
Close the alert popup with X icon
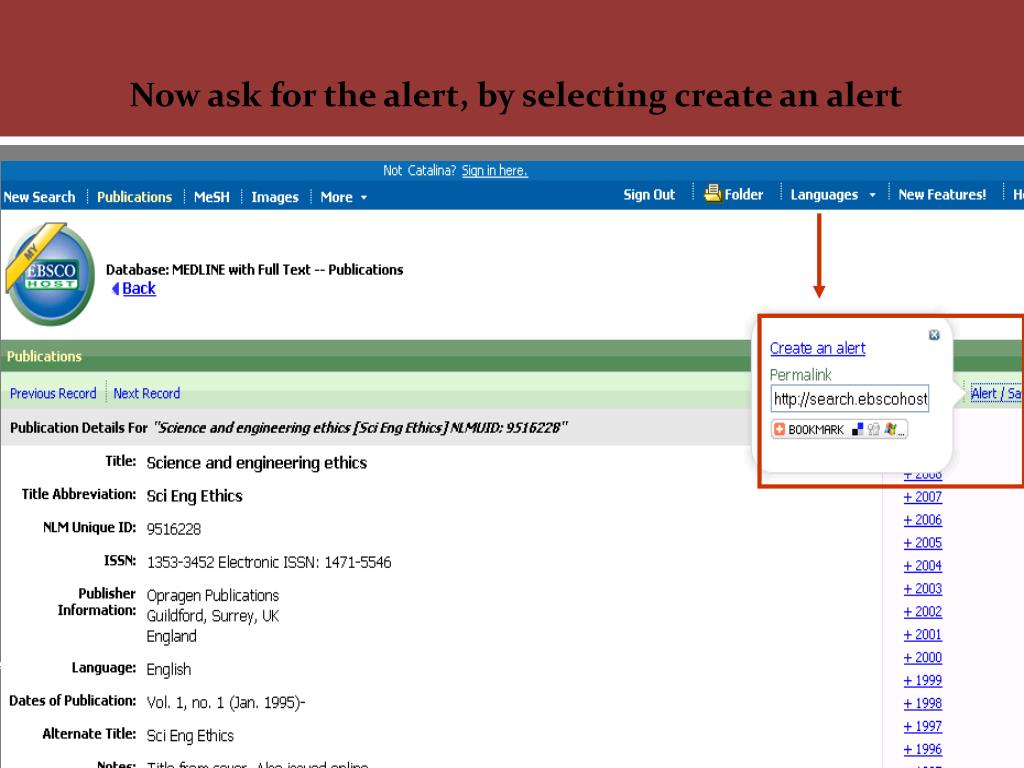pos(934,334)
